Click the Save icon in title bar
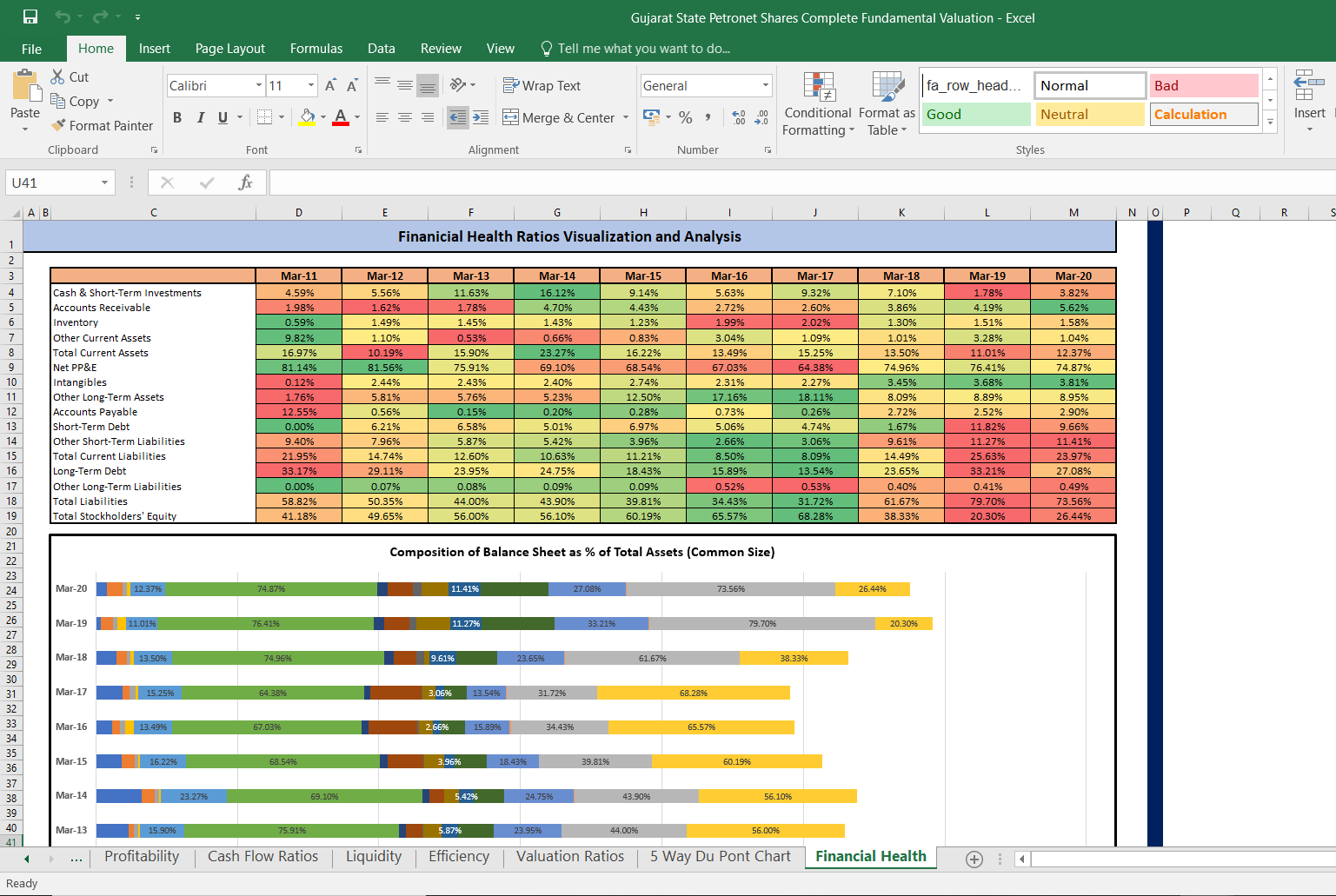The height and width of the screenshot is (896, 1336). (x=30, y=17)
